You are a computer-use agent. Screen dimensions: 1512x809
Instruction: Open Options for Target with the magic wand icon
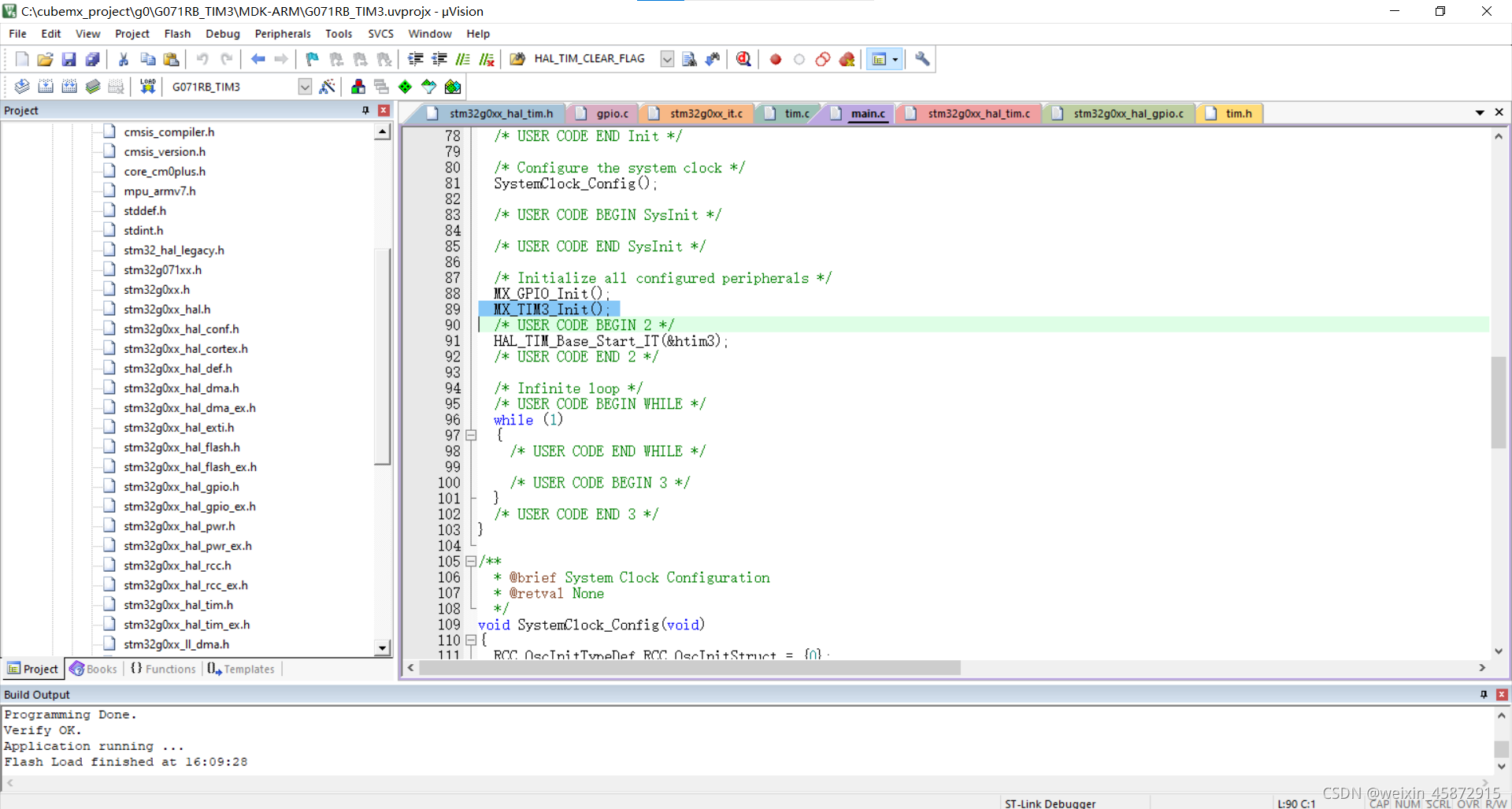pos(328,87)
